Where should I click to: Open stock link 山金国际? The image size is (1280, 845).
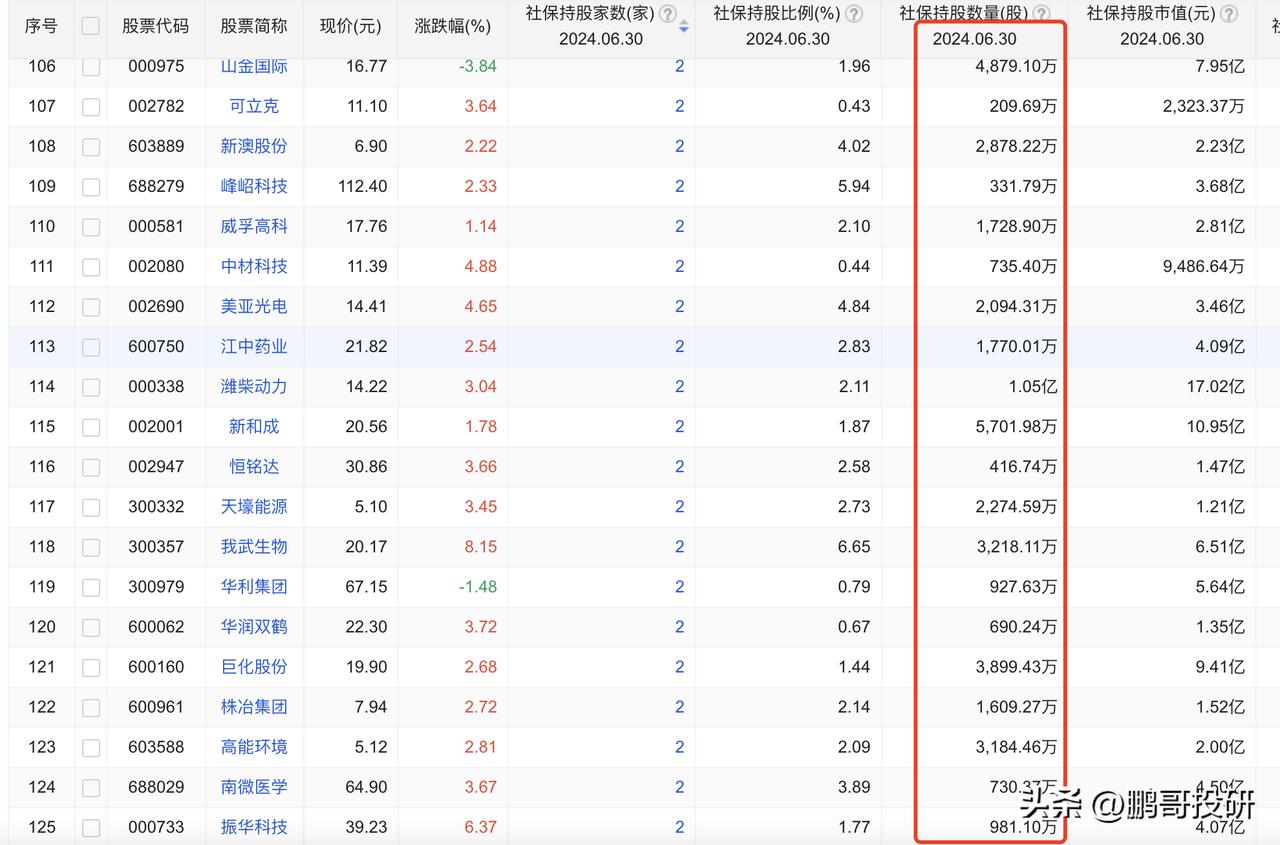(254, 66)
